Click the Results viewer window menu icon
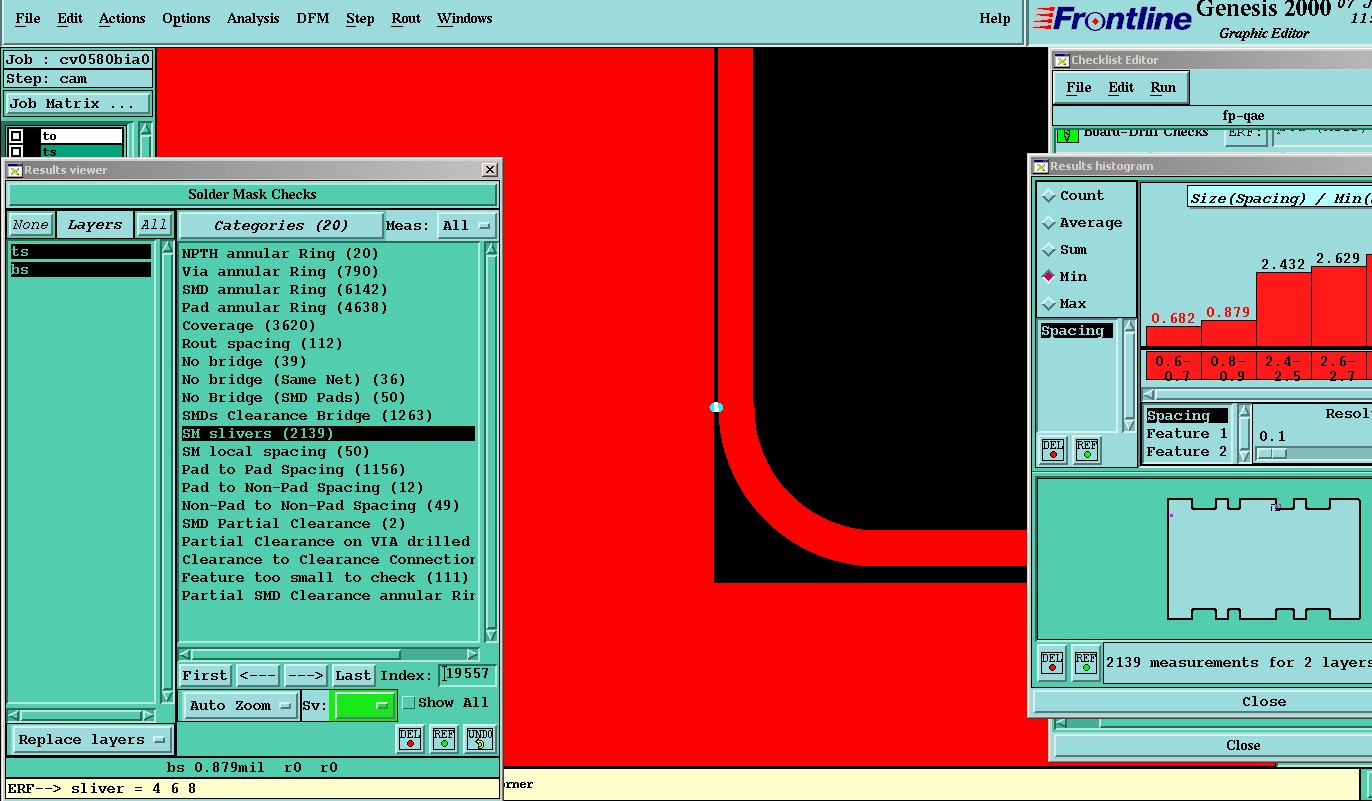 point(15,170)
